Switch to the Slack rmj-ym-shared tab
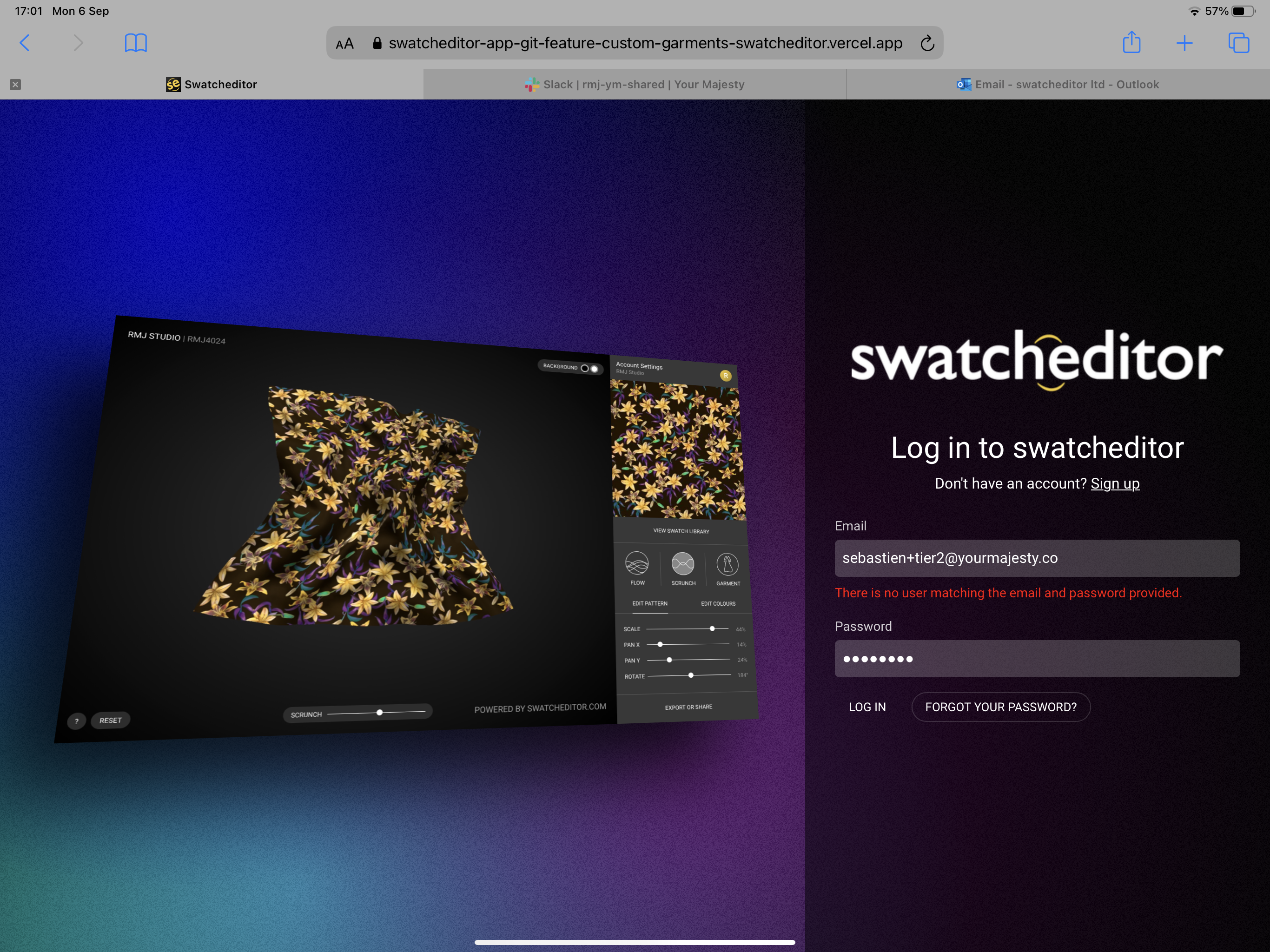 tap(635, 85)
